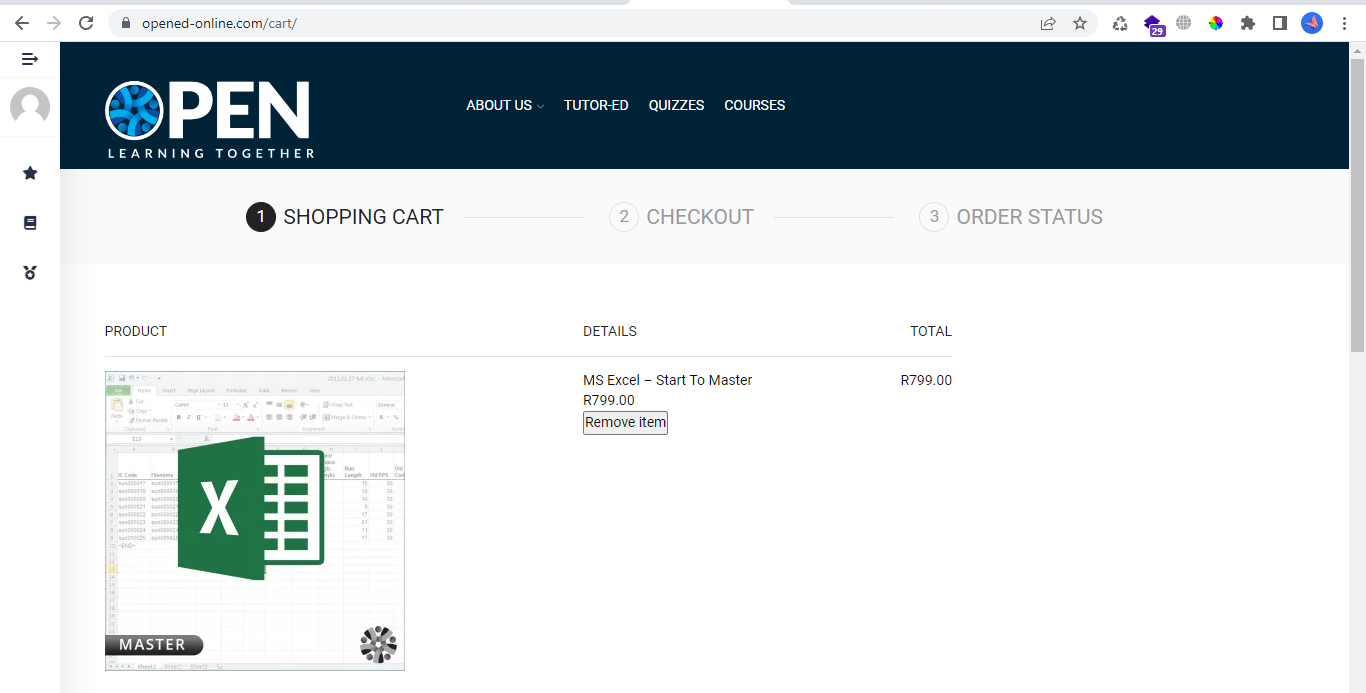
Task: Click the DETAILS column header
Action: point(610,331)
